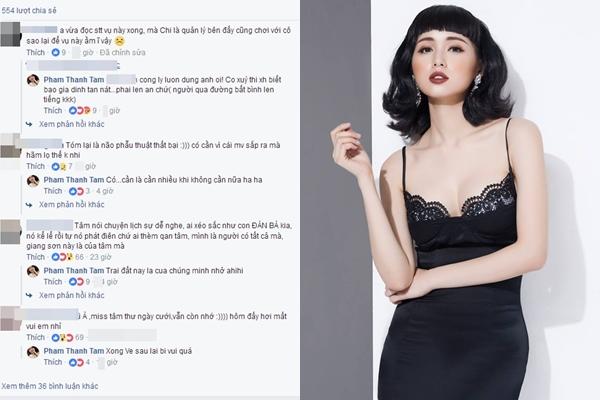The width and height of the screenshot is (600, 400).
Task: Open reactions on Pham Thanh Tam's 'cong ly' reply
Action: [x=80, y=111]
